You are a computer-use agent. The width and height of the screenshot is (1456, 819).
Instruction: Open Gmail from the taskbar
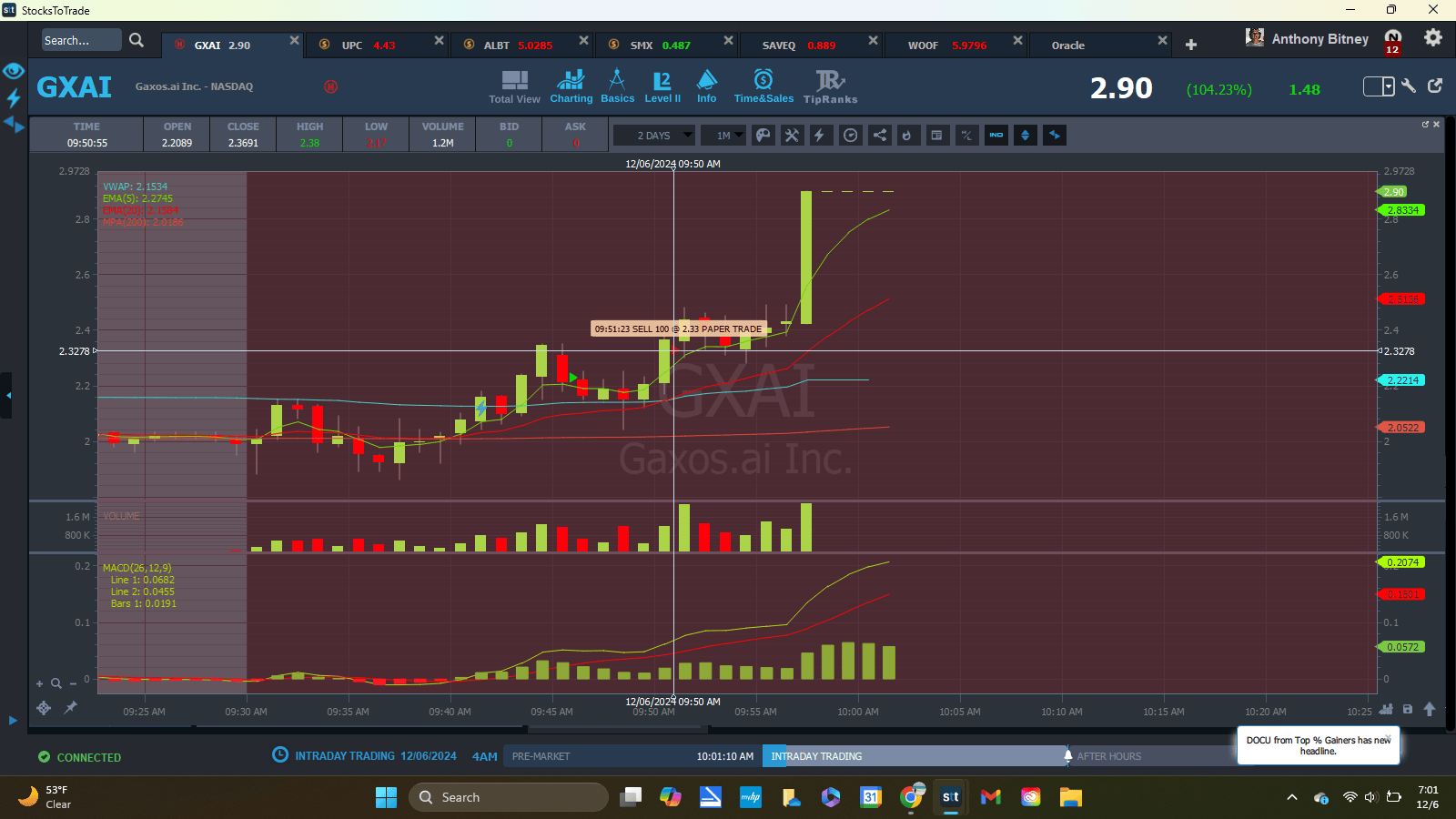[991, 797]
